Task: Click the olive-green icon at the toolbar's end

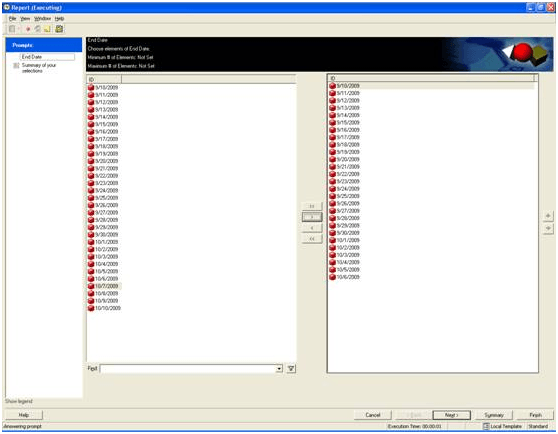Action: [x=59, y=29]
